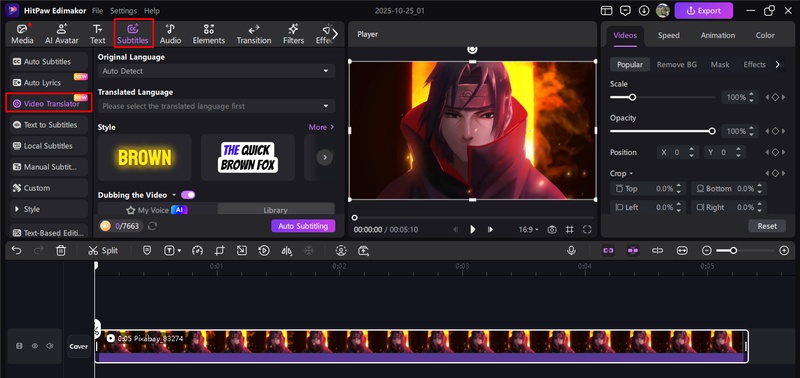Start voice recording with microphone icon

point(571,250)
